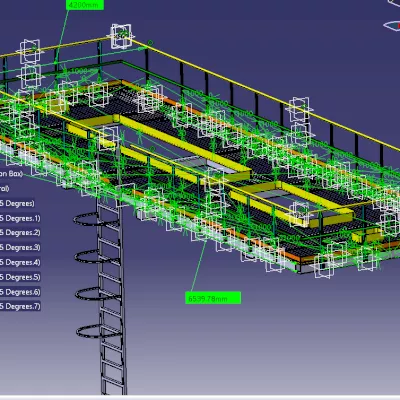Pick the '5 Degrees.3)' tree node

pyautogui.click(x=20, y=247)
